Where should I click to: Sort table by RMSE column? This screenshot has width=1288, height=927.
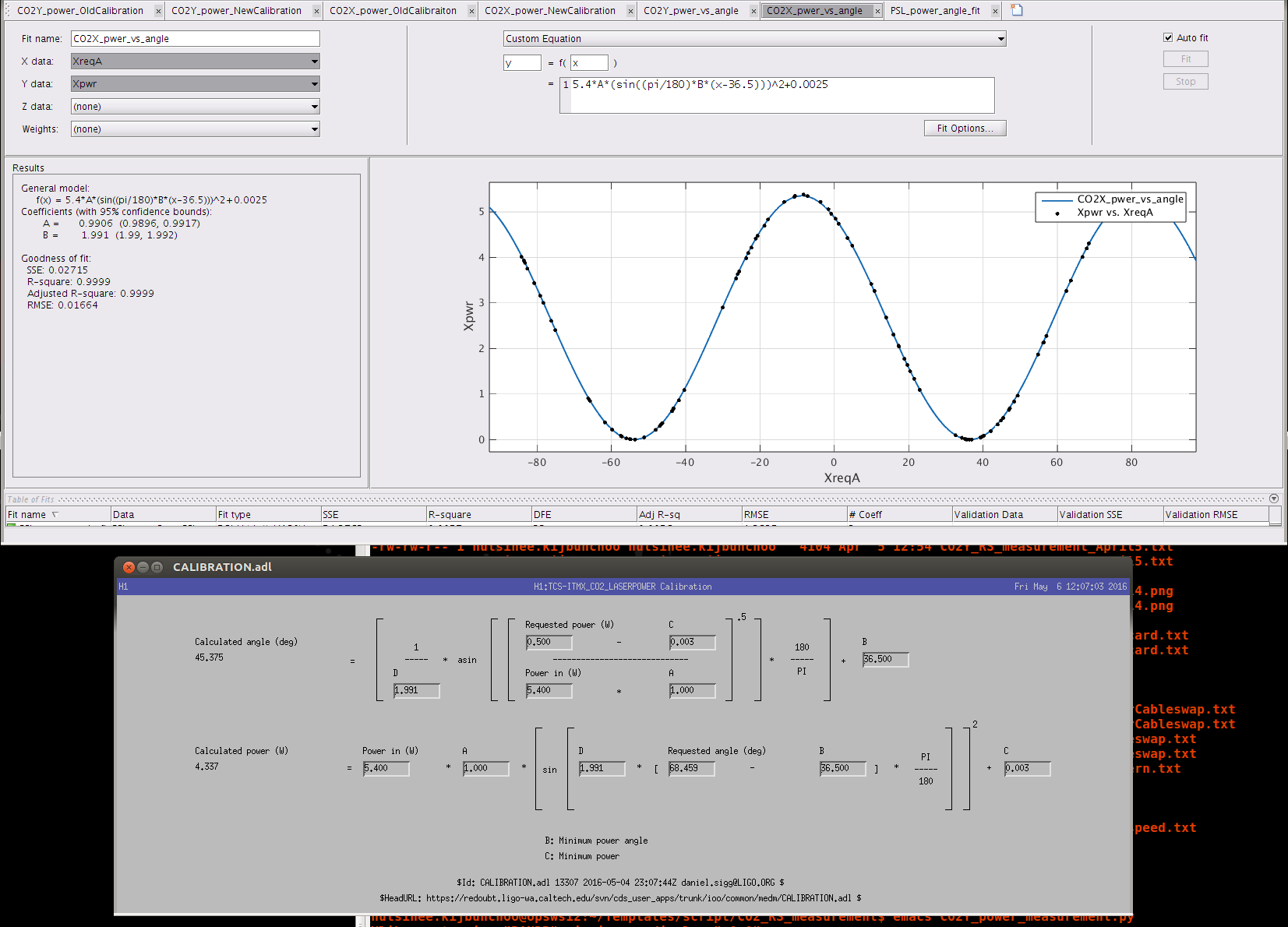coord(794,514)
